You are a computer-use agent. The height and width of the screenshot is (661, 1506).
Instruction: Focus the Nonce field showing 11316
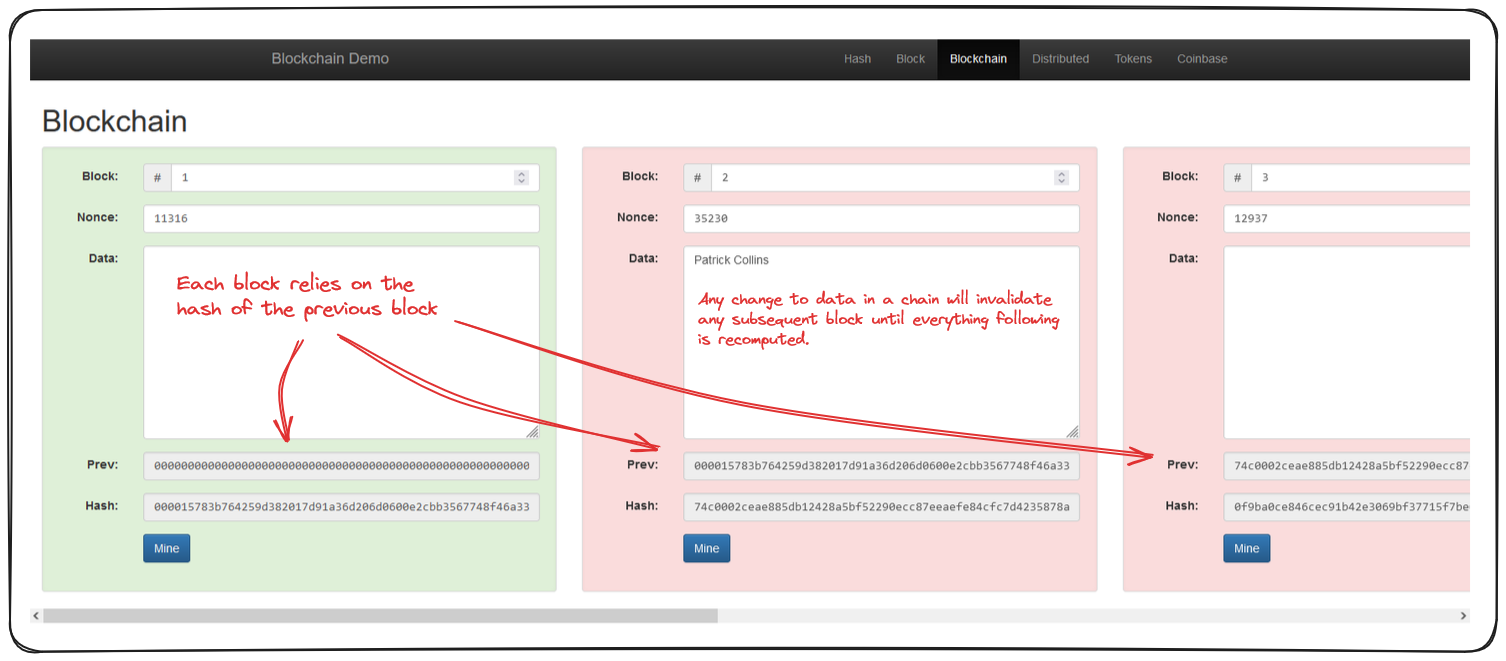341,219
